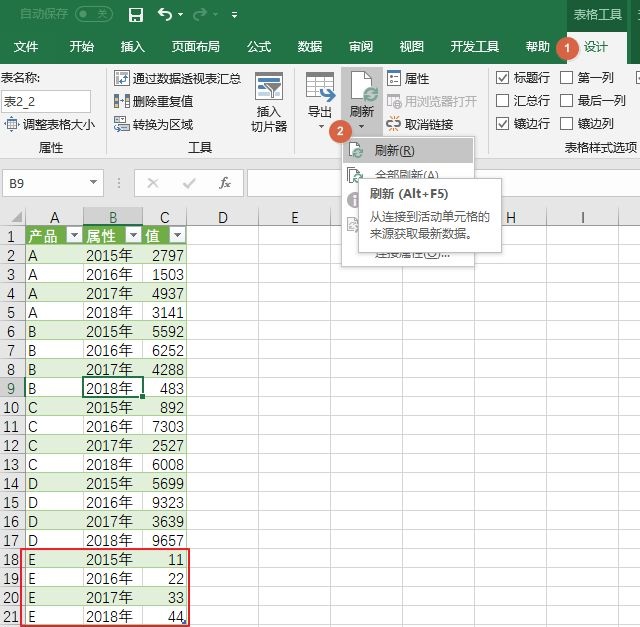Click the greyed Redo arrow icon
Image resolution: width=640 pixels, height=627 pixels.
point(200,15)
